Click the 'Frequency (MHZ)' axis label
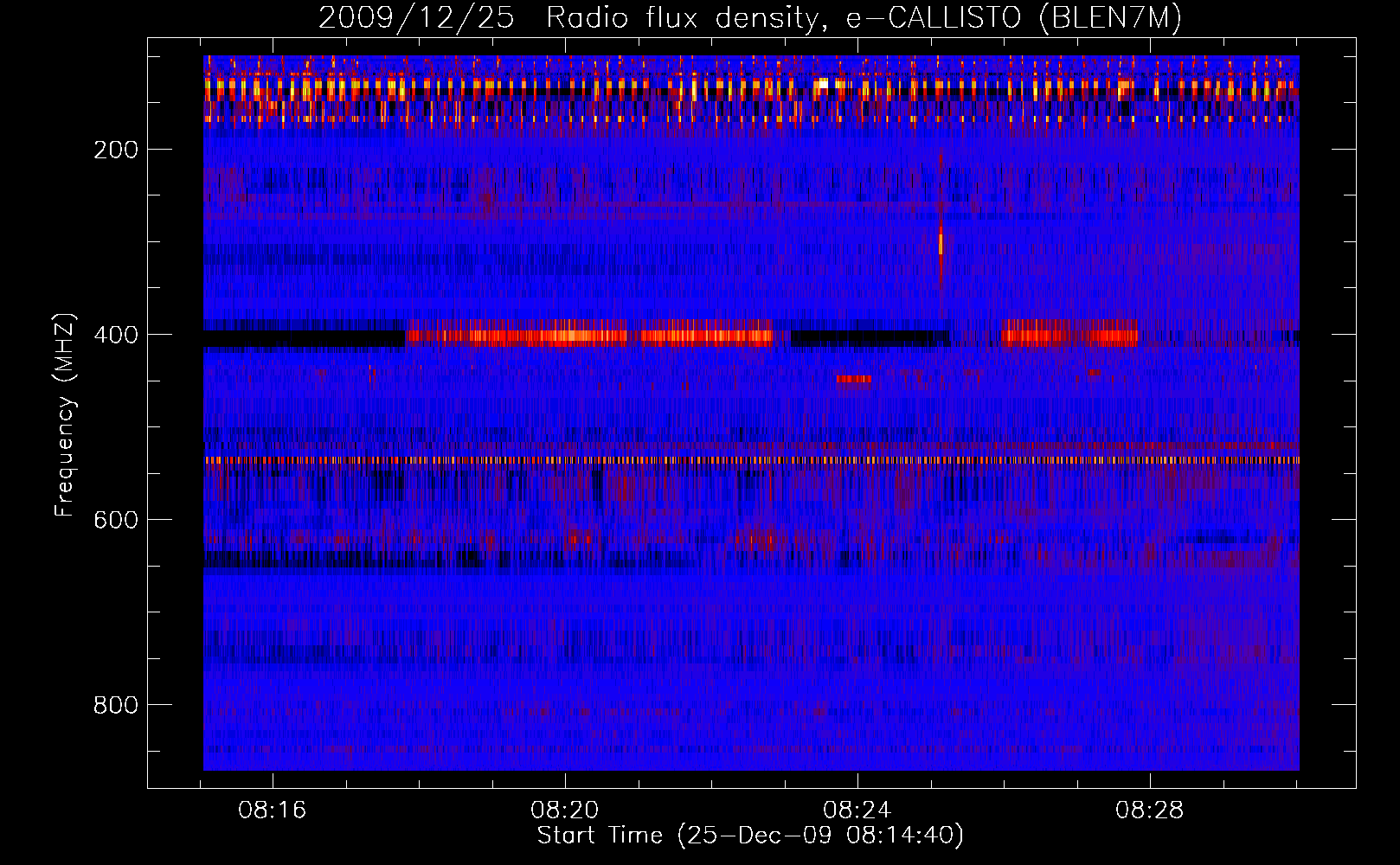Screen dimensions: 1400x865 65,414
